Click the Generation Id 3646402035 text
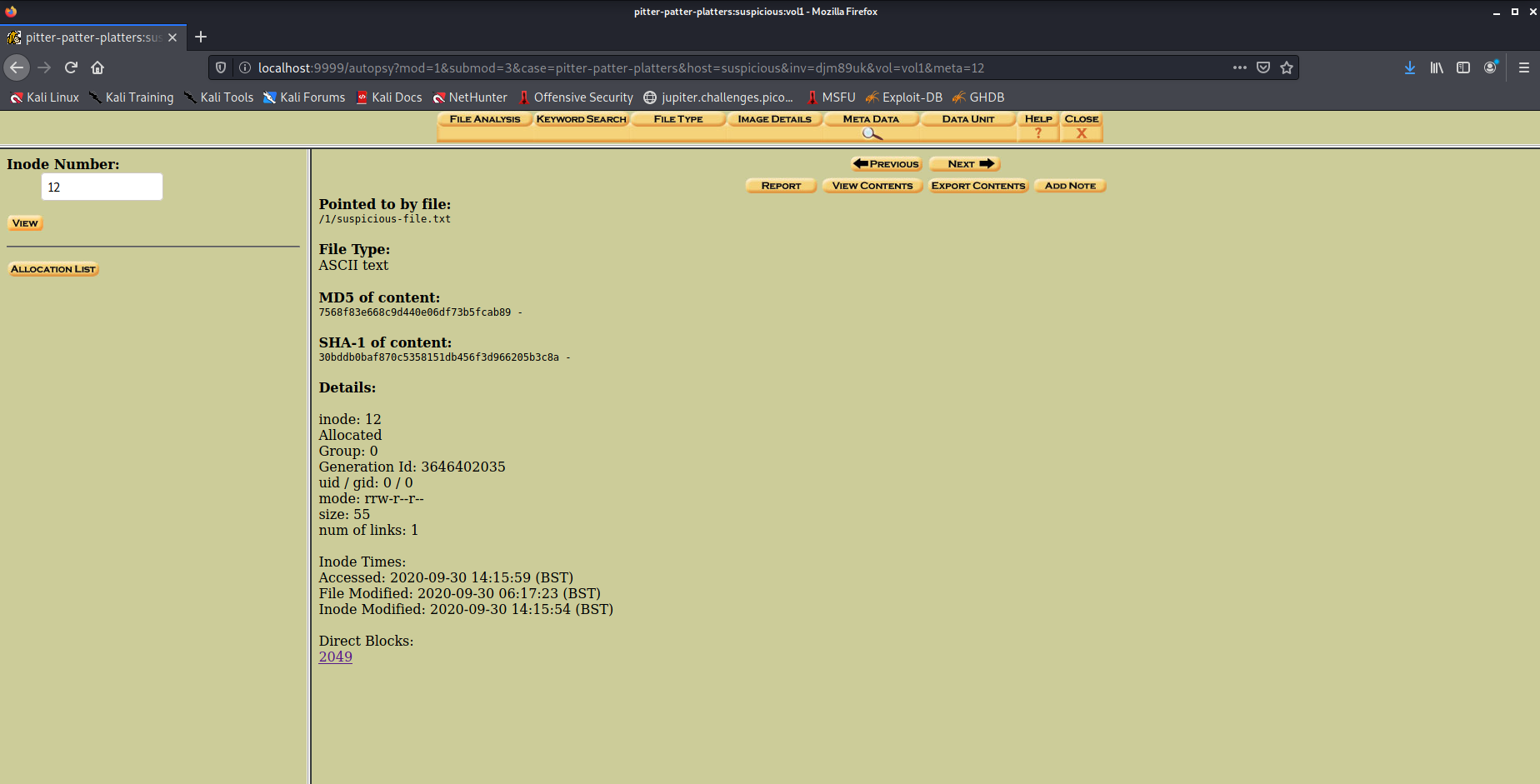This screenshot has width=1540, height=784. [x=412, y=467]
